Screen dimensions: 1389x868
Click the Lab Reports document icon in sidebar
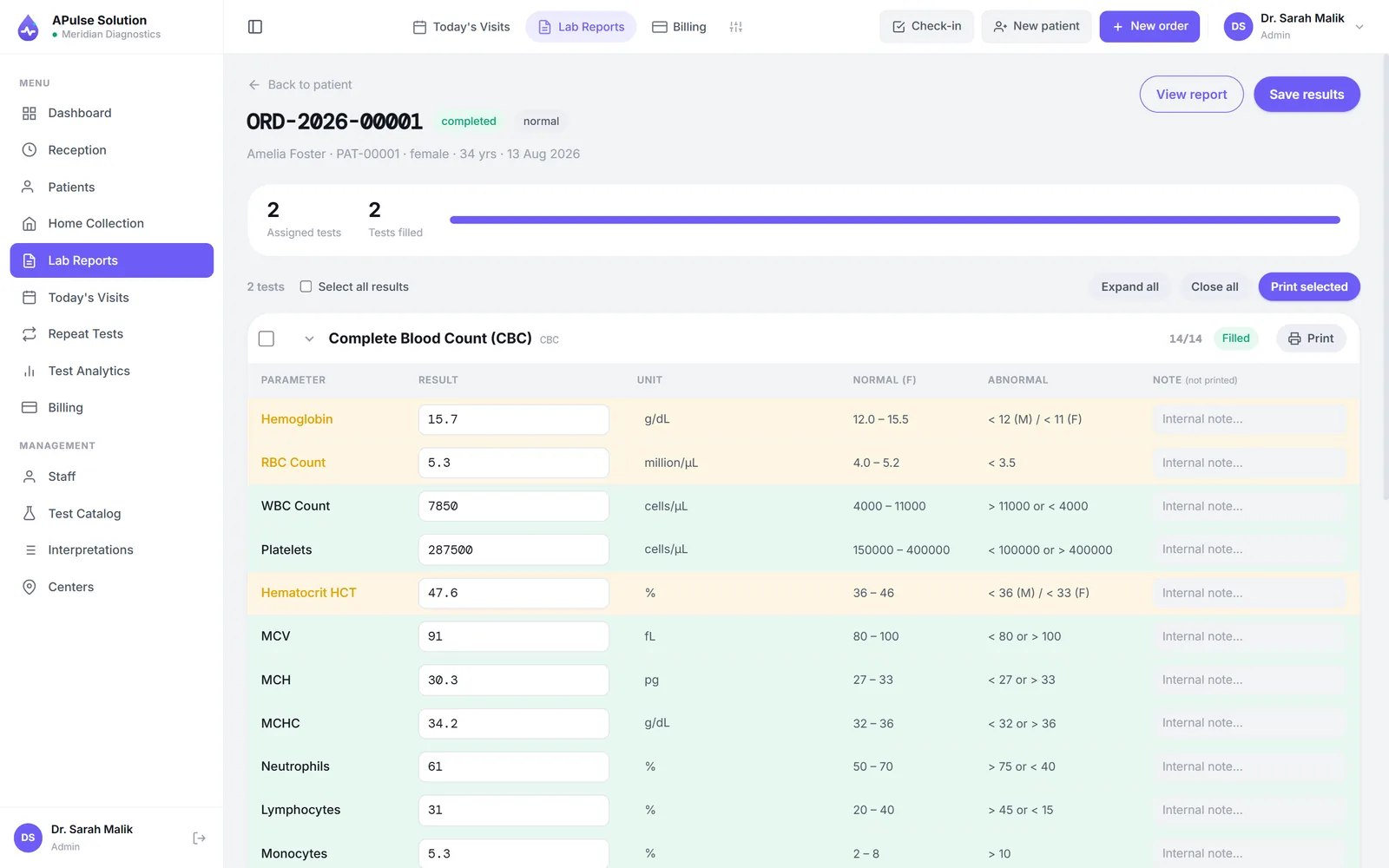tap(30, 260)
